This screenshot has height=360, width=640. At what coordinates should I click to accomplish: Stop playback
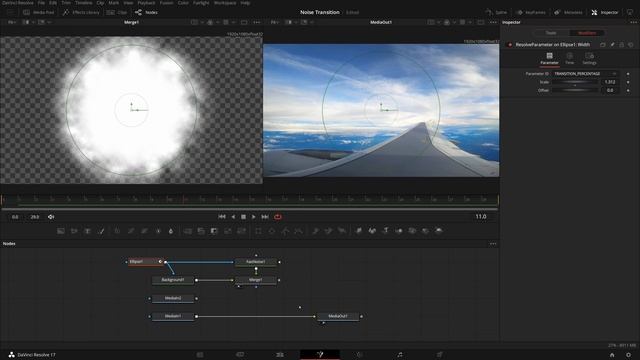tap(243, 217)
